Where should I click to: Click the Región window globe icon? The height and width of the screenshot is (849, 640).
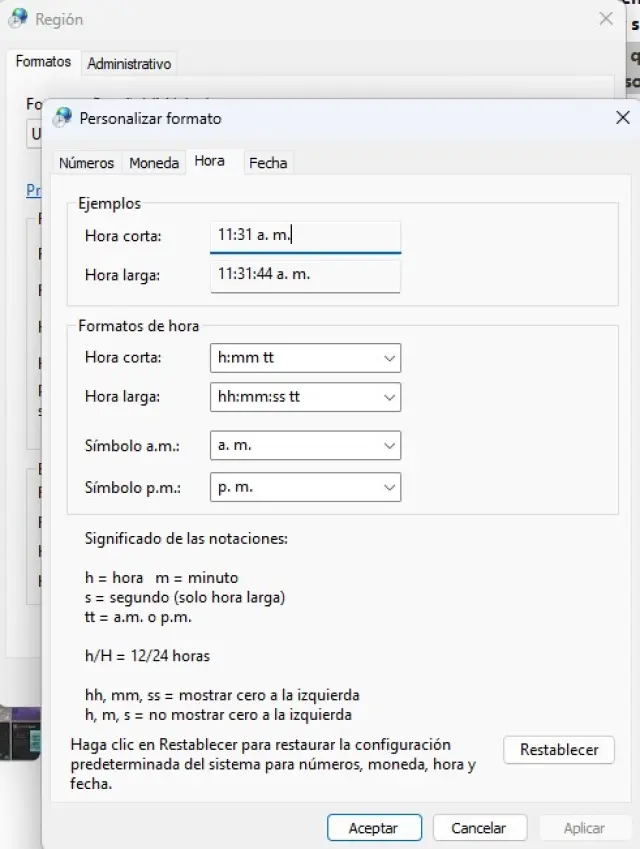[x=18, y=19]
